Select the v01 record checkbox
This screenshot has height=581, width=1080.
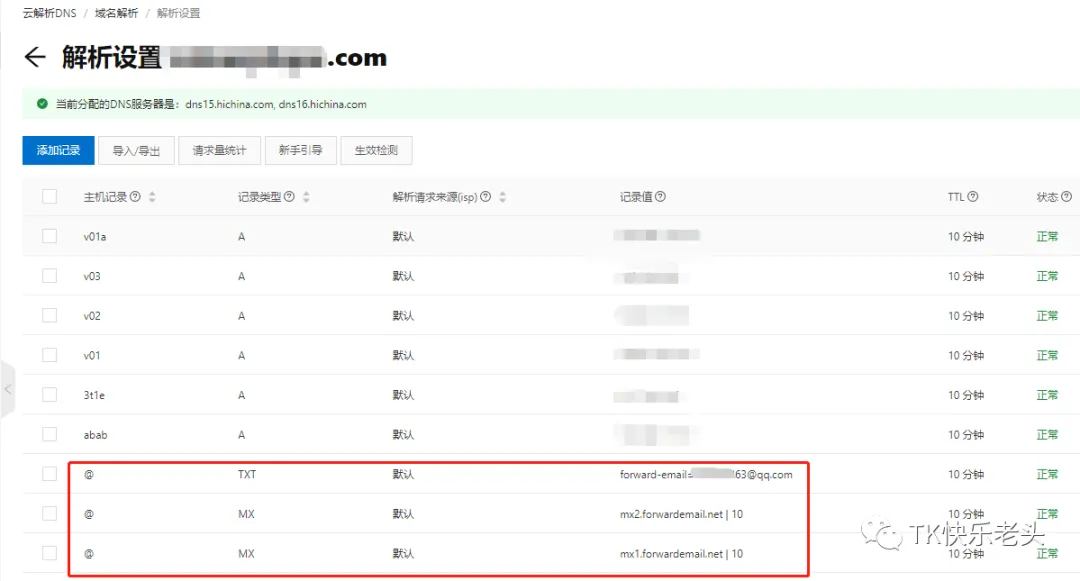[50, 355]
